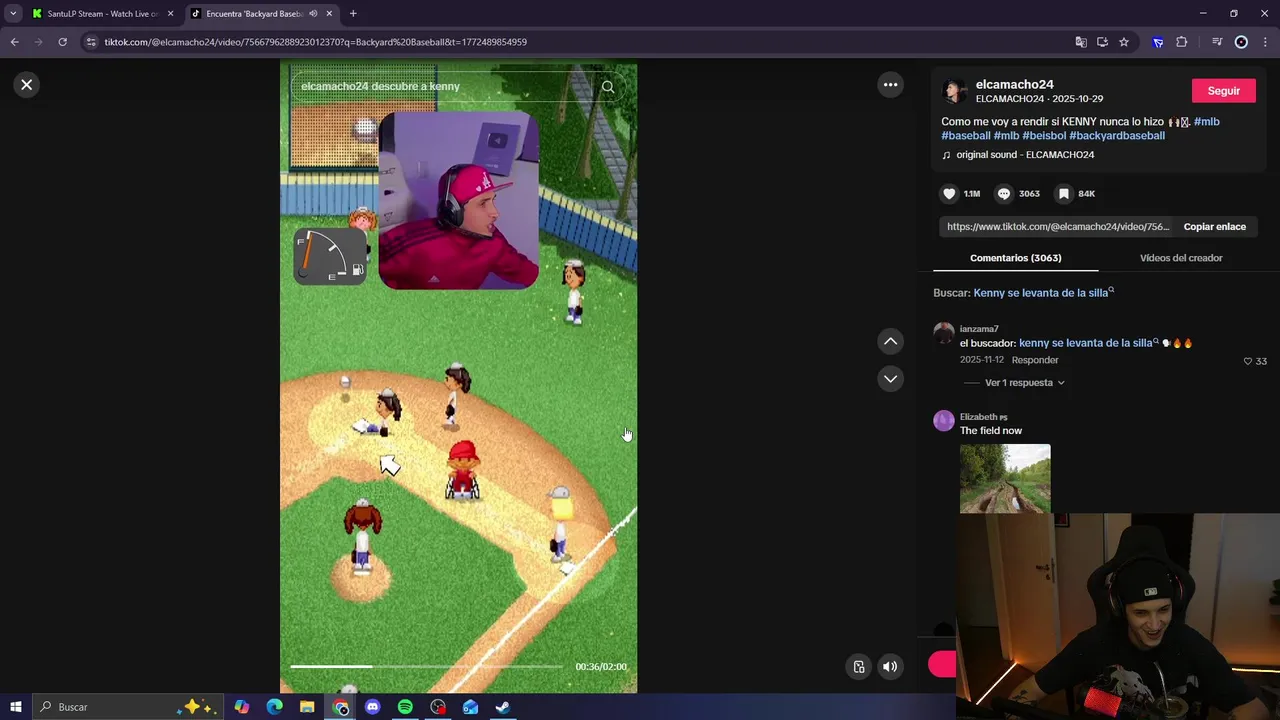The width and height of the screenshot is (1280, 720).
Task: Open Discord from the taskbar
Action: [x=373, y=707]
